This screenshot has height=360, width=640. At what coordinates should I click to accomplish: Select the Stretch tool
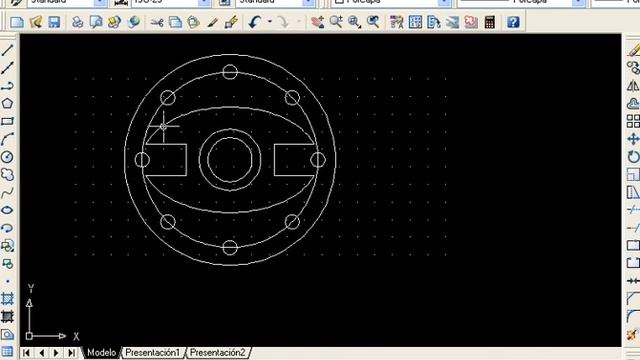pos(633,192)
